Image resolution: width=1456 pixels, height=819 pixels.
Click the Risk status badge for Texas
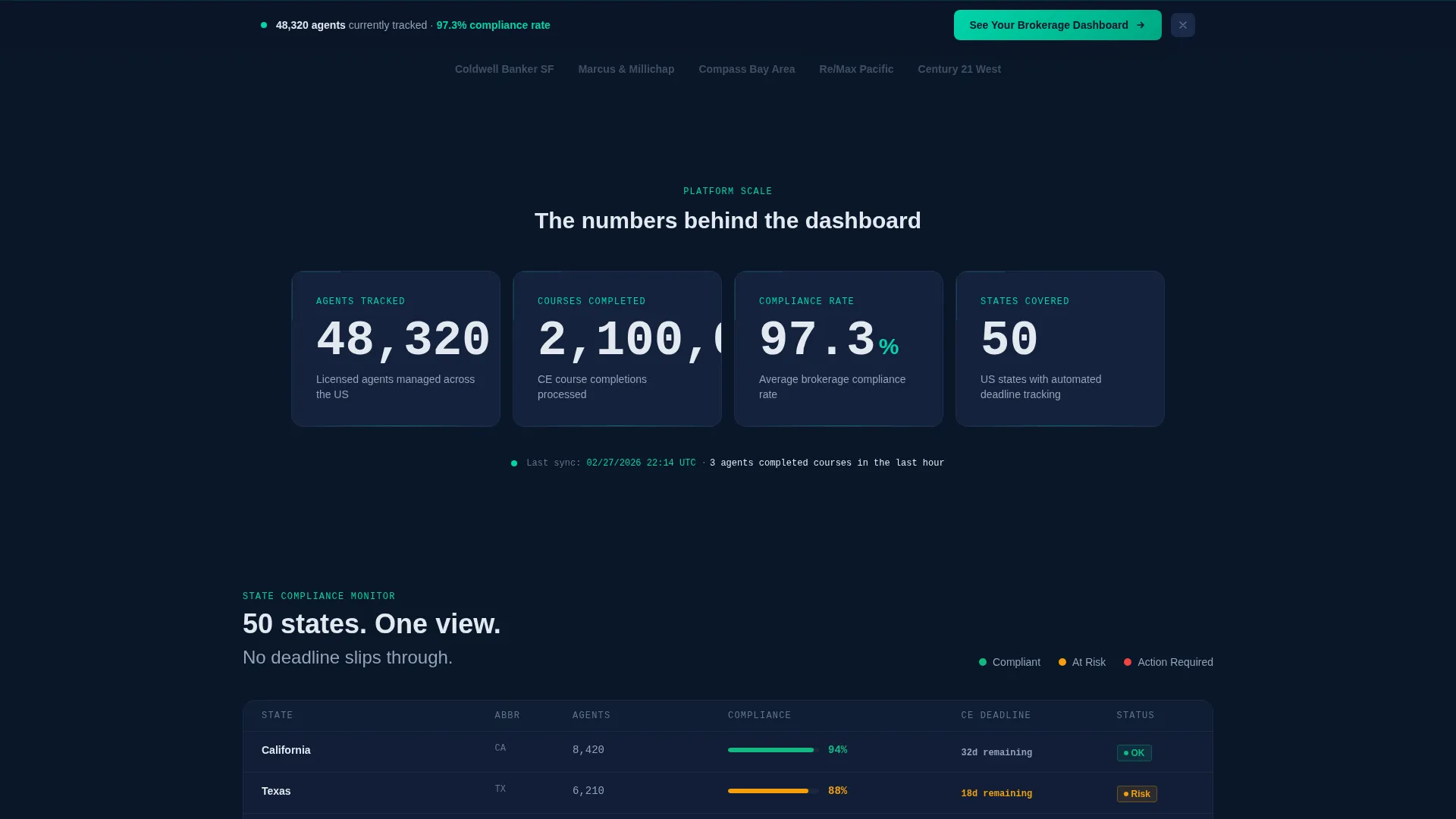point(1137,794)
